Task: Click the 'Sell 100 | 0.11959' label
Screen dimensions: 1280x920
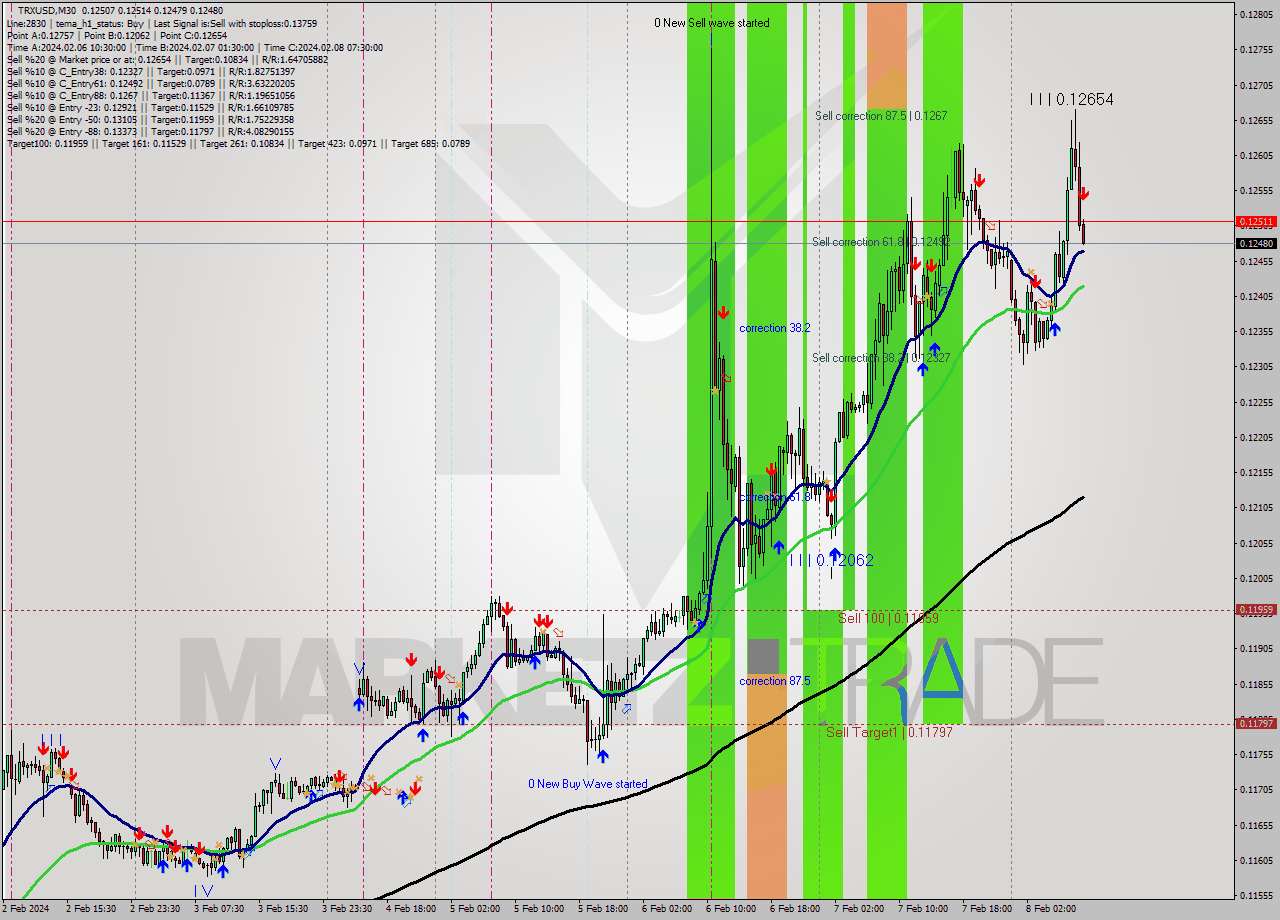Action: pyautogui.click(x=888, y=619)
